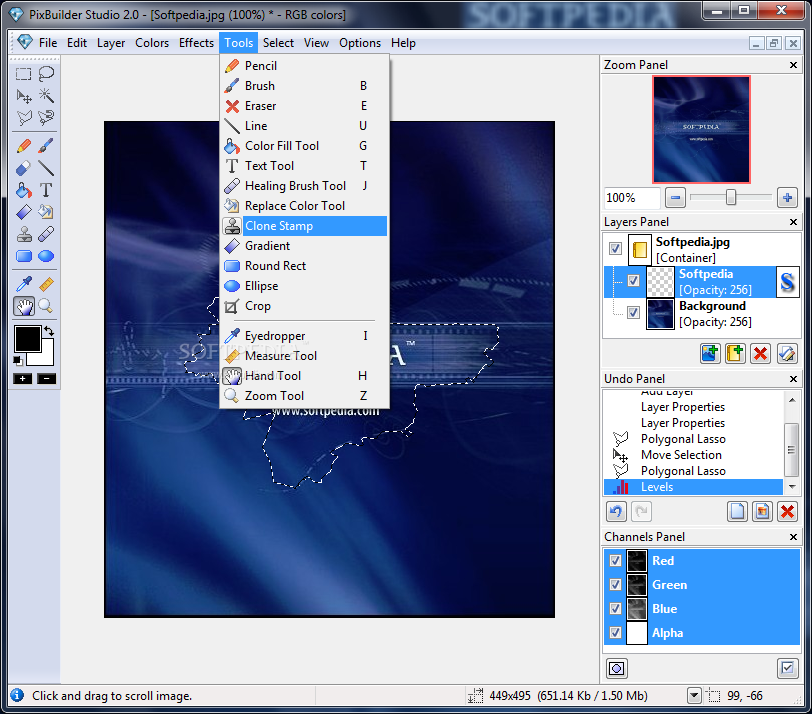Click the black minus button under swatches
The height and width of the screenshot is (714, 812).
46,379
